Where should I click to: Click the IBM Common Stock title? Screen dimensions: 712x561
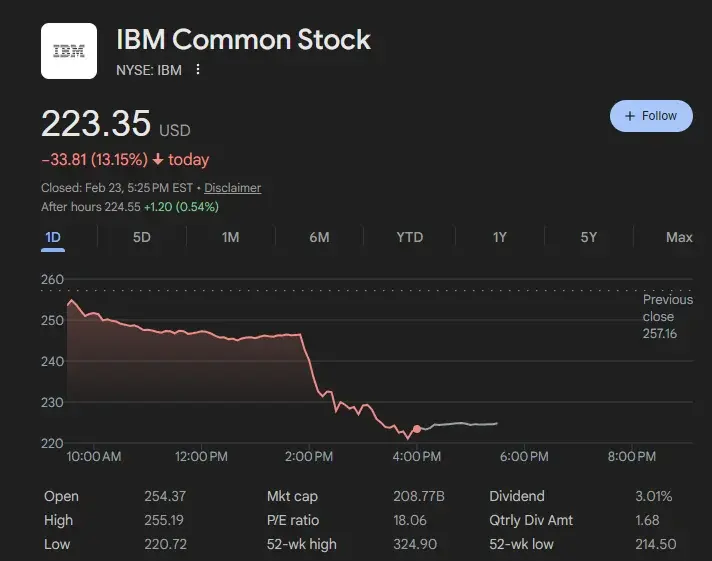[x=243, y=40]
